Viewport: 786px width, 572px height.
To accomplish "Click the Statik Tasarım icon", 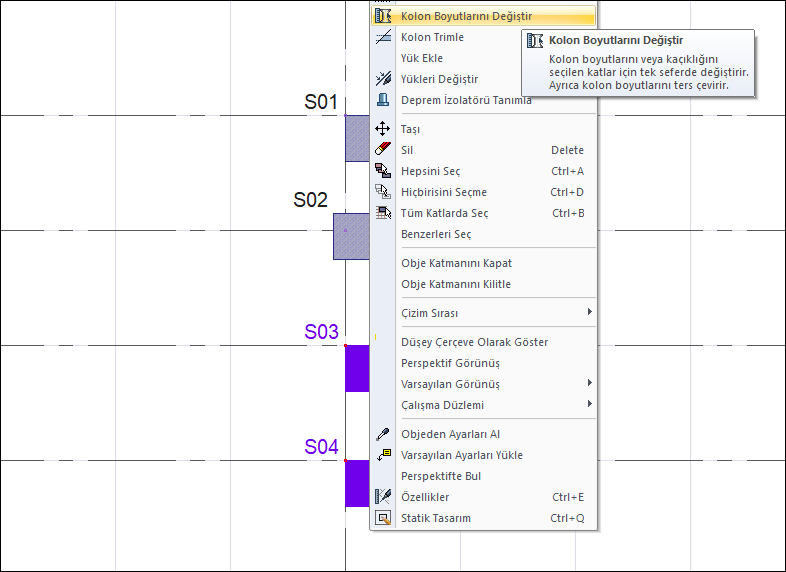I will click(x=383, y=518).
